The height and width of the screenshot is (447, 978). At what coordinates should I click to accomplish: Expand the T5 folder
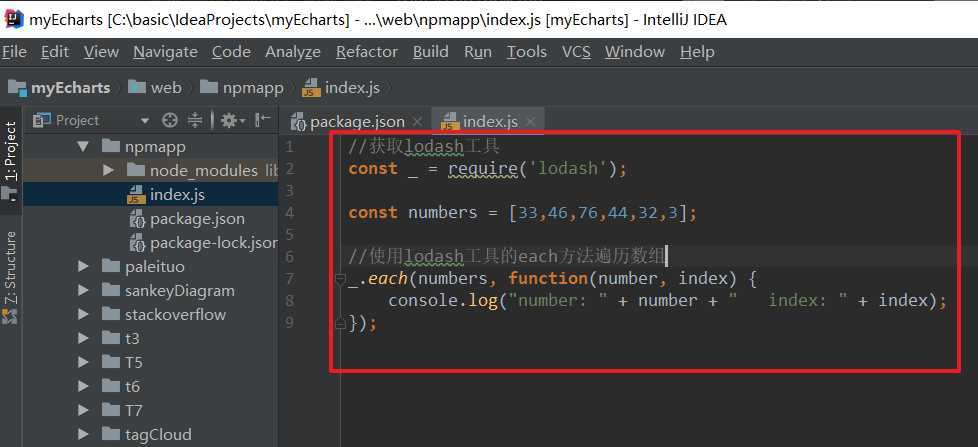pos(84,362)
